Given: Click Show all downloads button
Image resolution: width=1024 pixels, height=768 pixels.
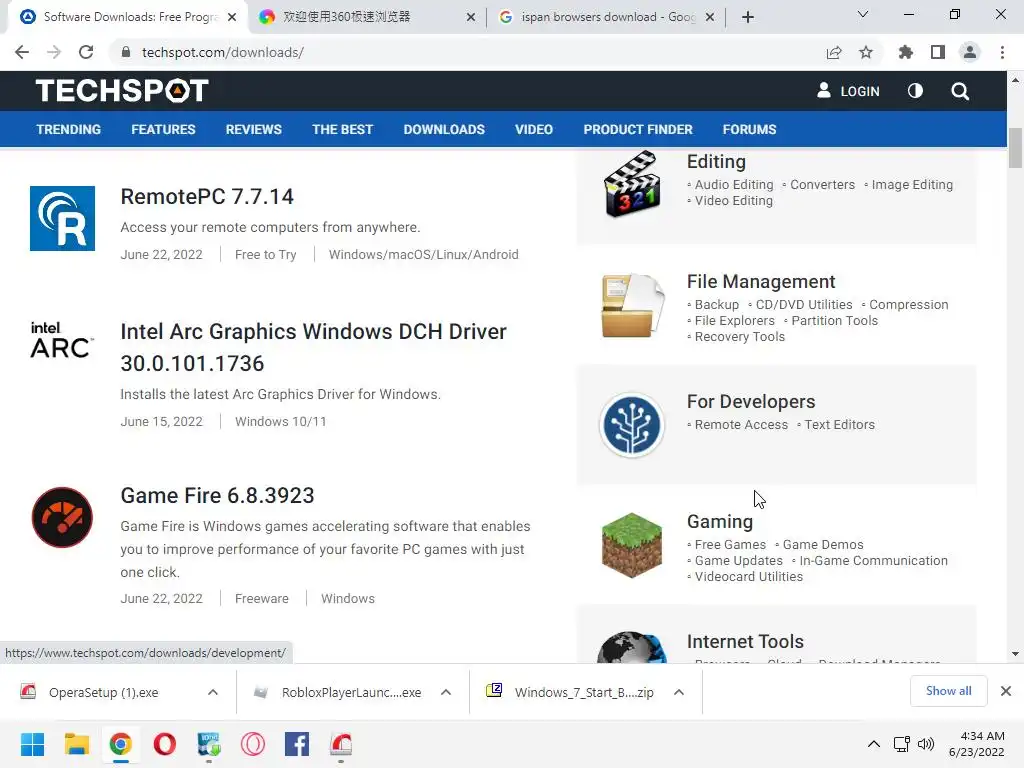Looking at the screenshot, I should pyautogui.click(x=948, y=691).
